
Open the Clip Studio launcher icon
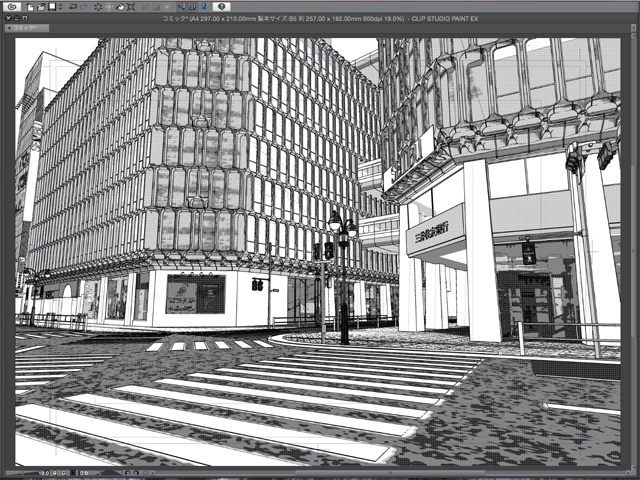[x=12, y=7]
